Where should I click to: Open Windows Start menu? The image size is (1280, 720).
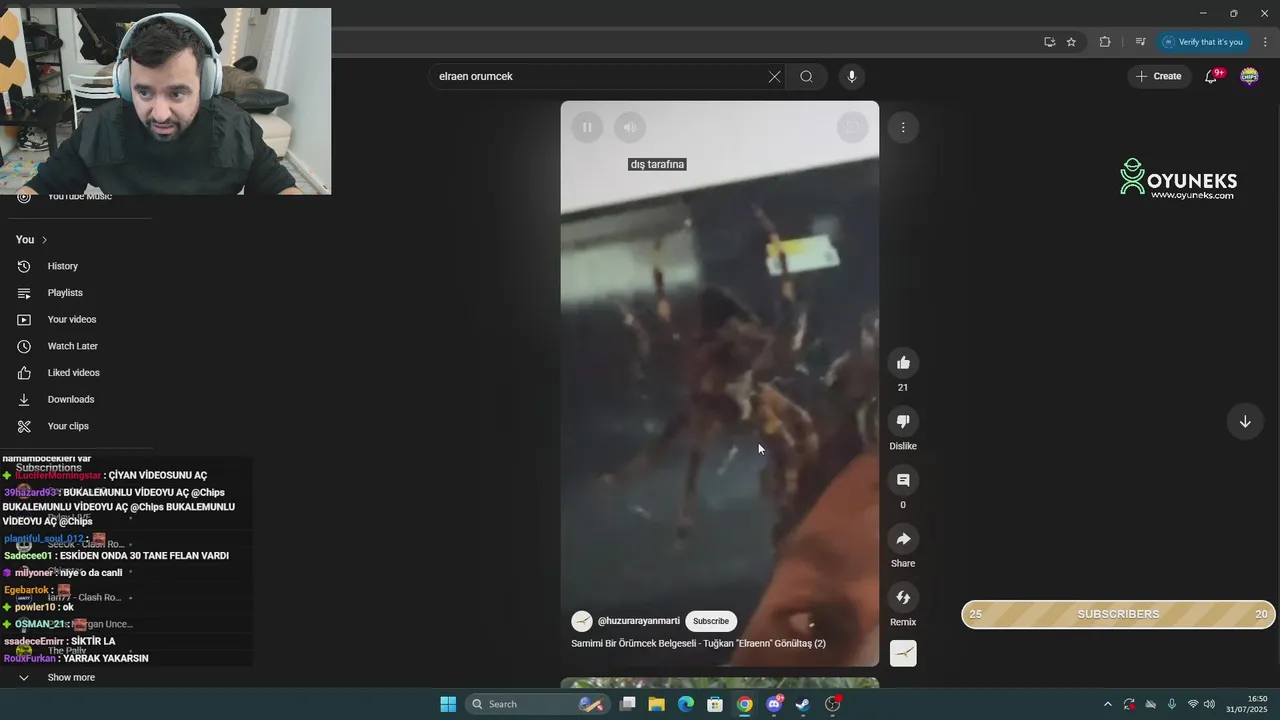[448, 704]
